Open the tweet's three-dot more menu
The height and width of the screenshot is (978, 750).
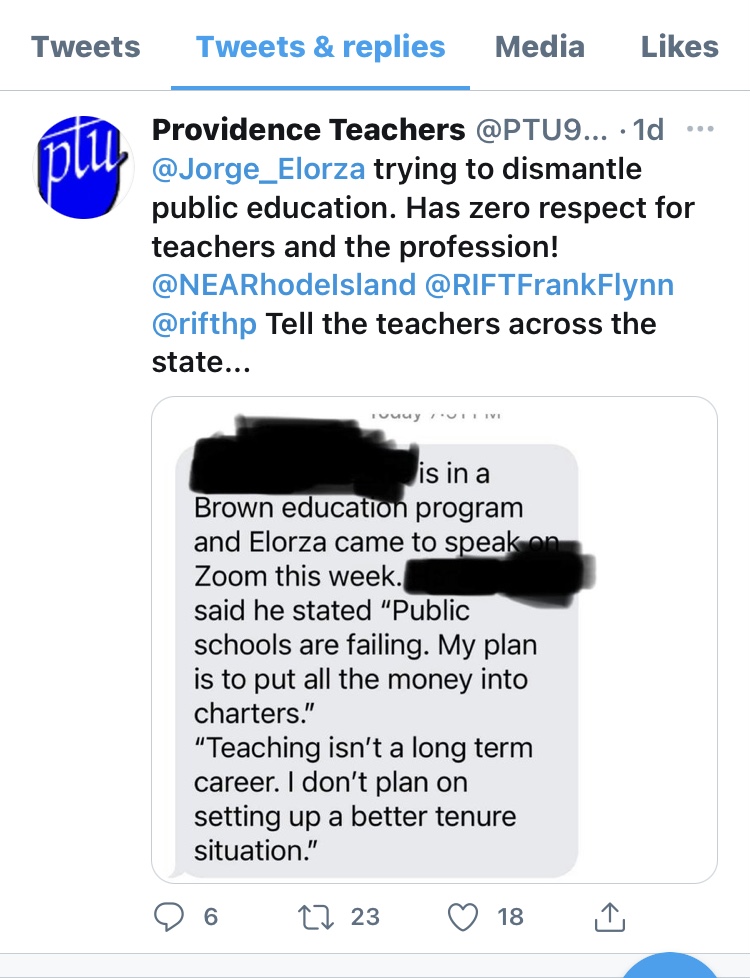[700, 129]
